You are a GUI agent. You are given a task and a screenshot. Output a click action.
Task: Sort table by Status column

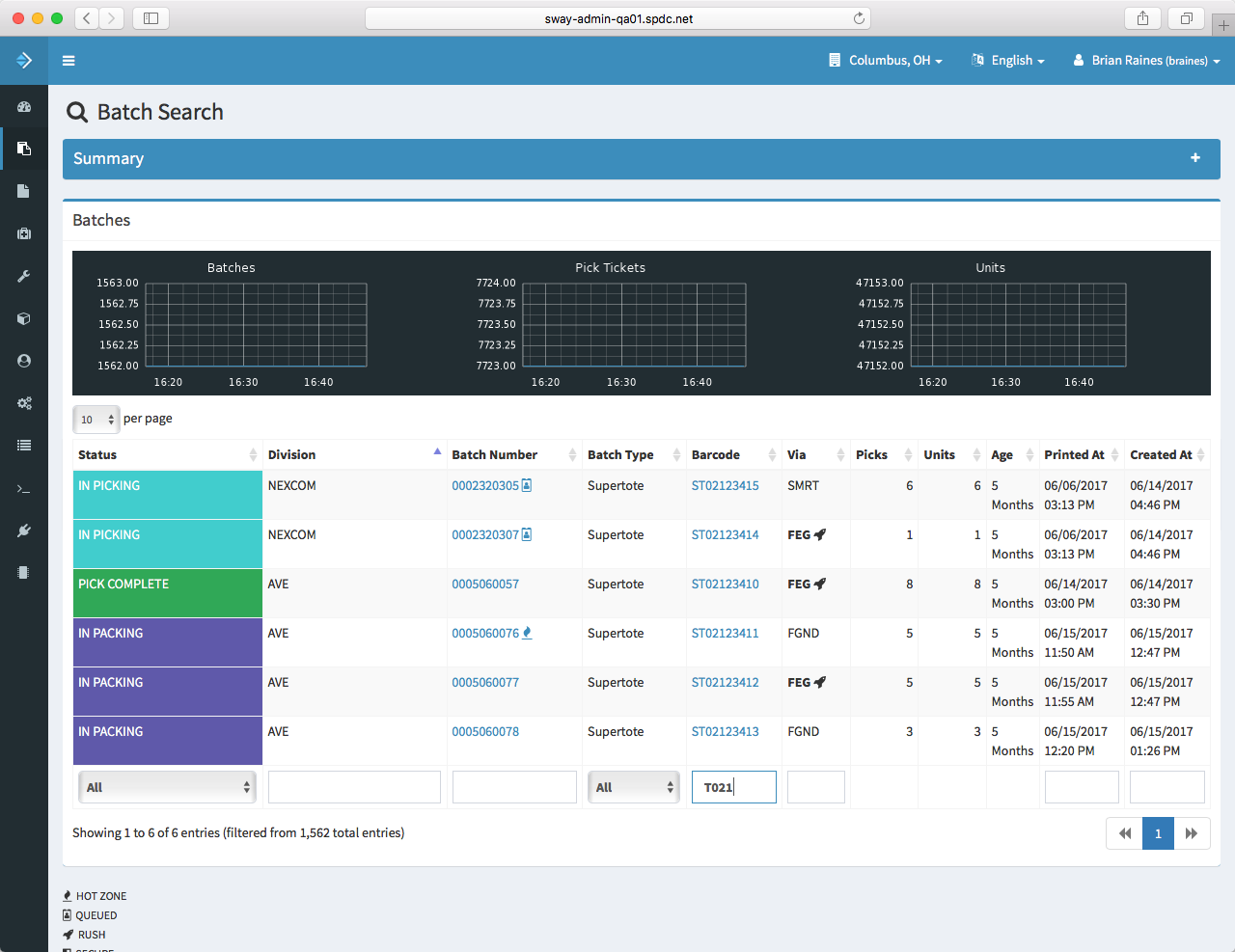click(x=167, y=454)
